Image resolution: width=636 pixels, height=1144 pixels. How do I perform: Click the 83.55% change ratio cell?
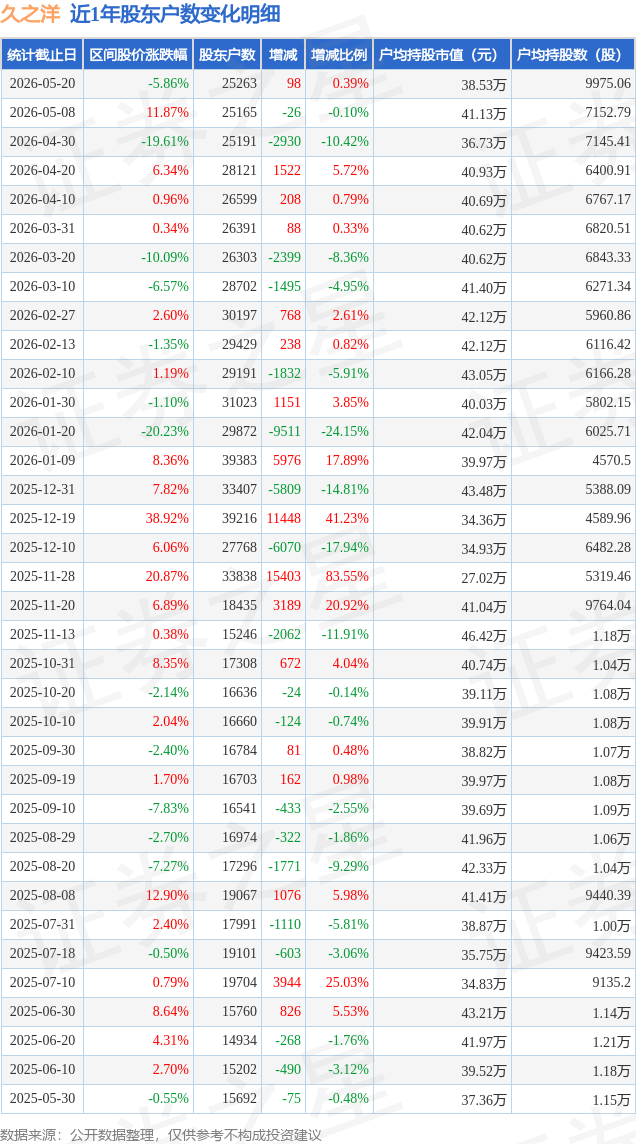pyautogui.click(x=345, y=576)
